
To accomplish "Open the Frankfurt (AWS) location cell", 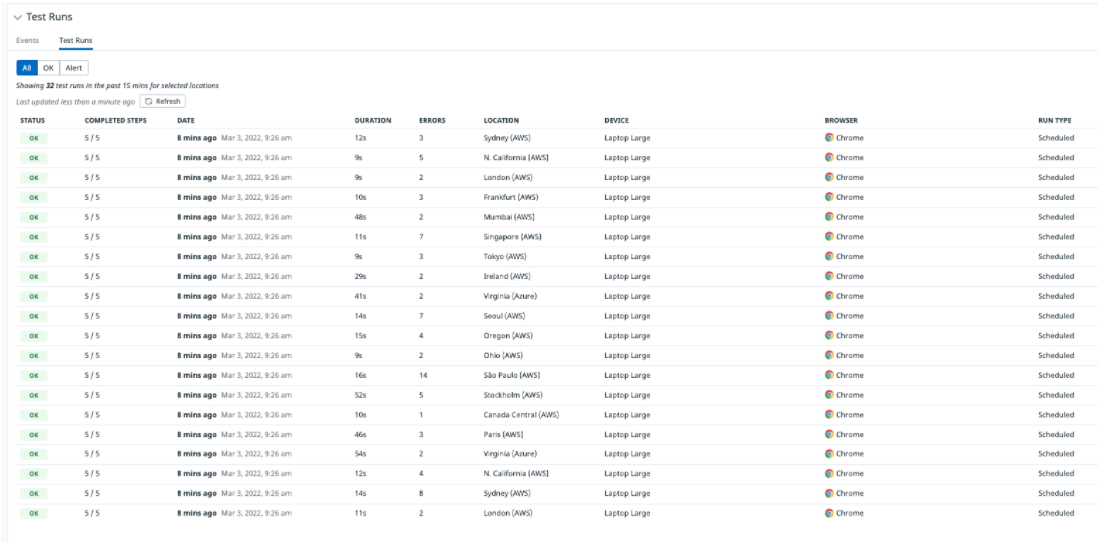I will (510, 198).
